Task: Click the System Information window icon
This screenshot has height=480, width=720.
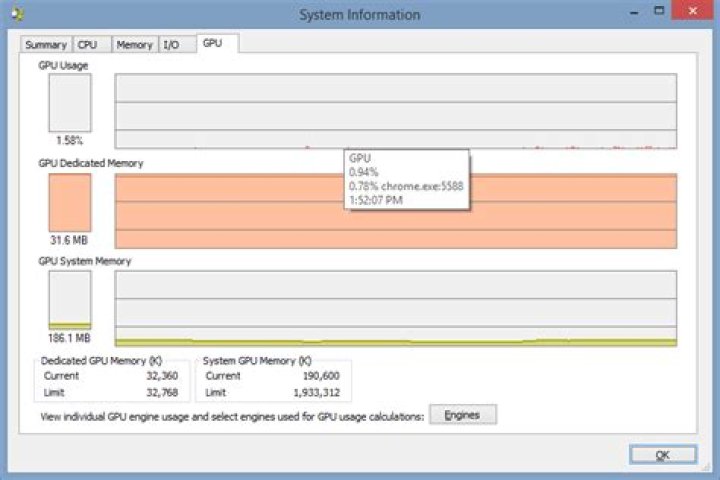Action: tap(18, 14)
